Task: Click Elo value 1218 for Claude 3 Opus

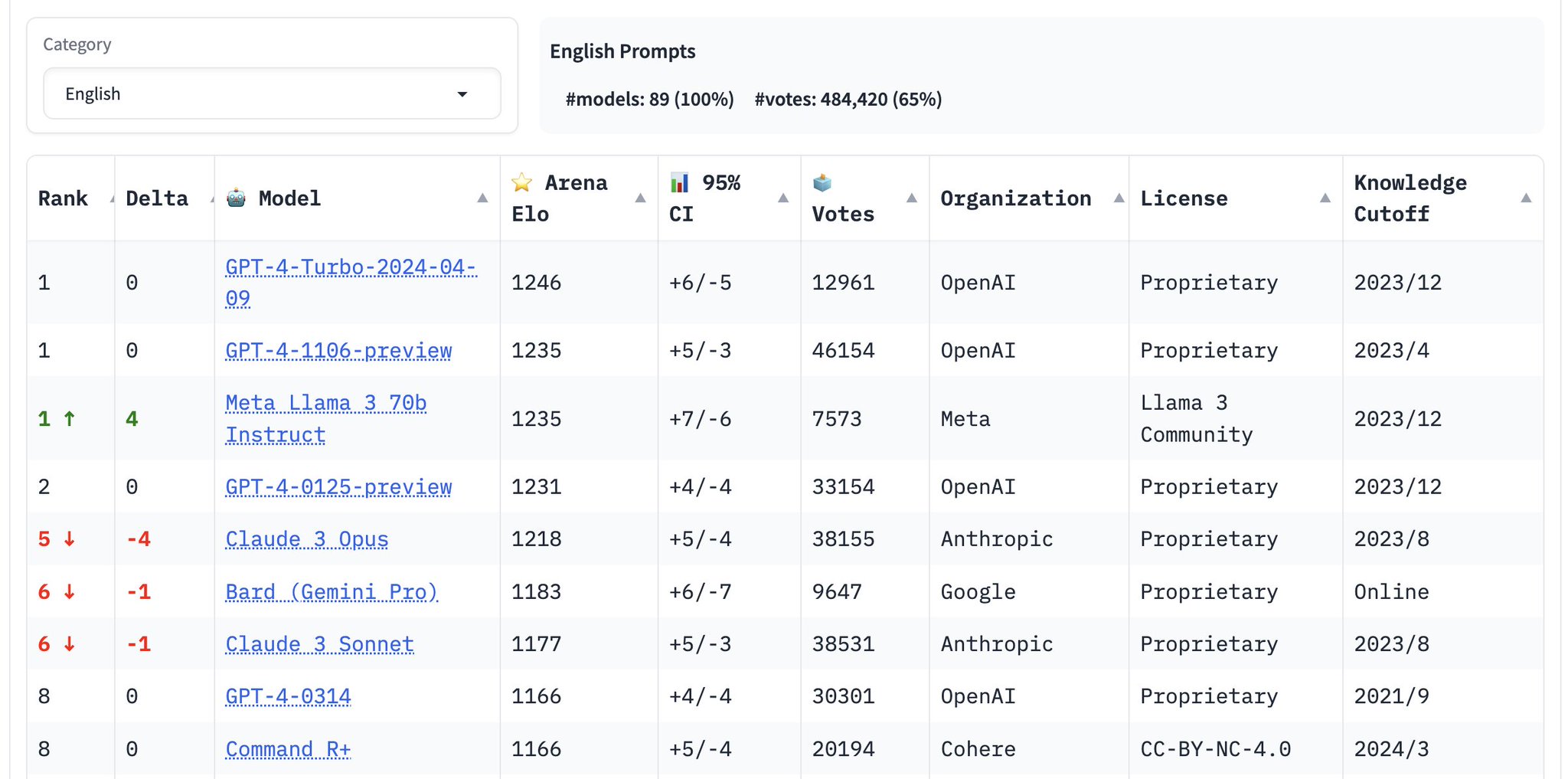Action: (x=536, y=539)
